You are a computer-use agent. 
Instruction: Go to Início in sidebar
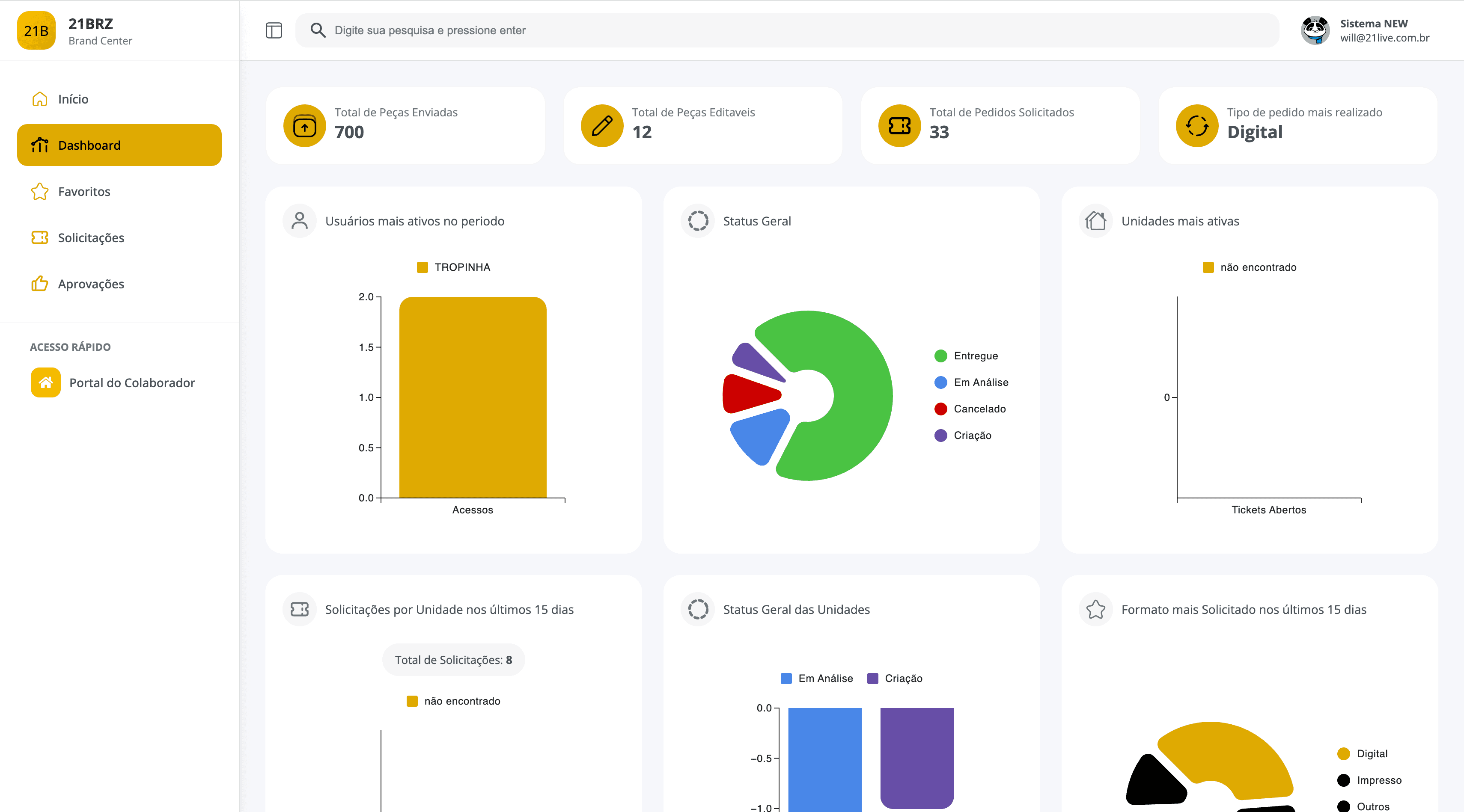point(73,99)
